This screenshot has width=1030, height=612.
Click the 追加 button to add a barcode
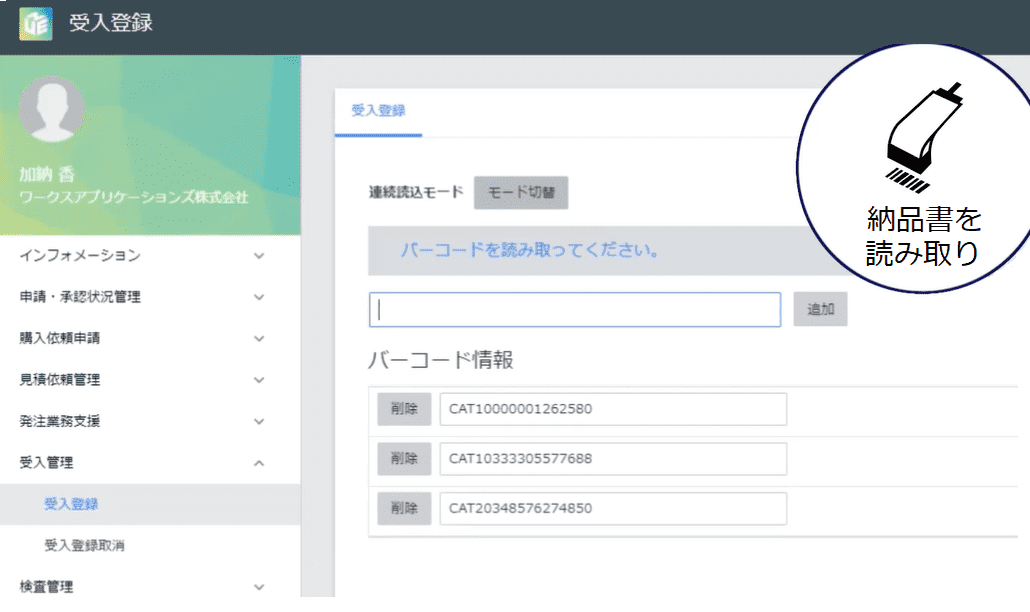[820, 309]
